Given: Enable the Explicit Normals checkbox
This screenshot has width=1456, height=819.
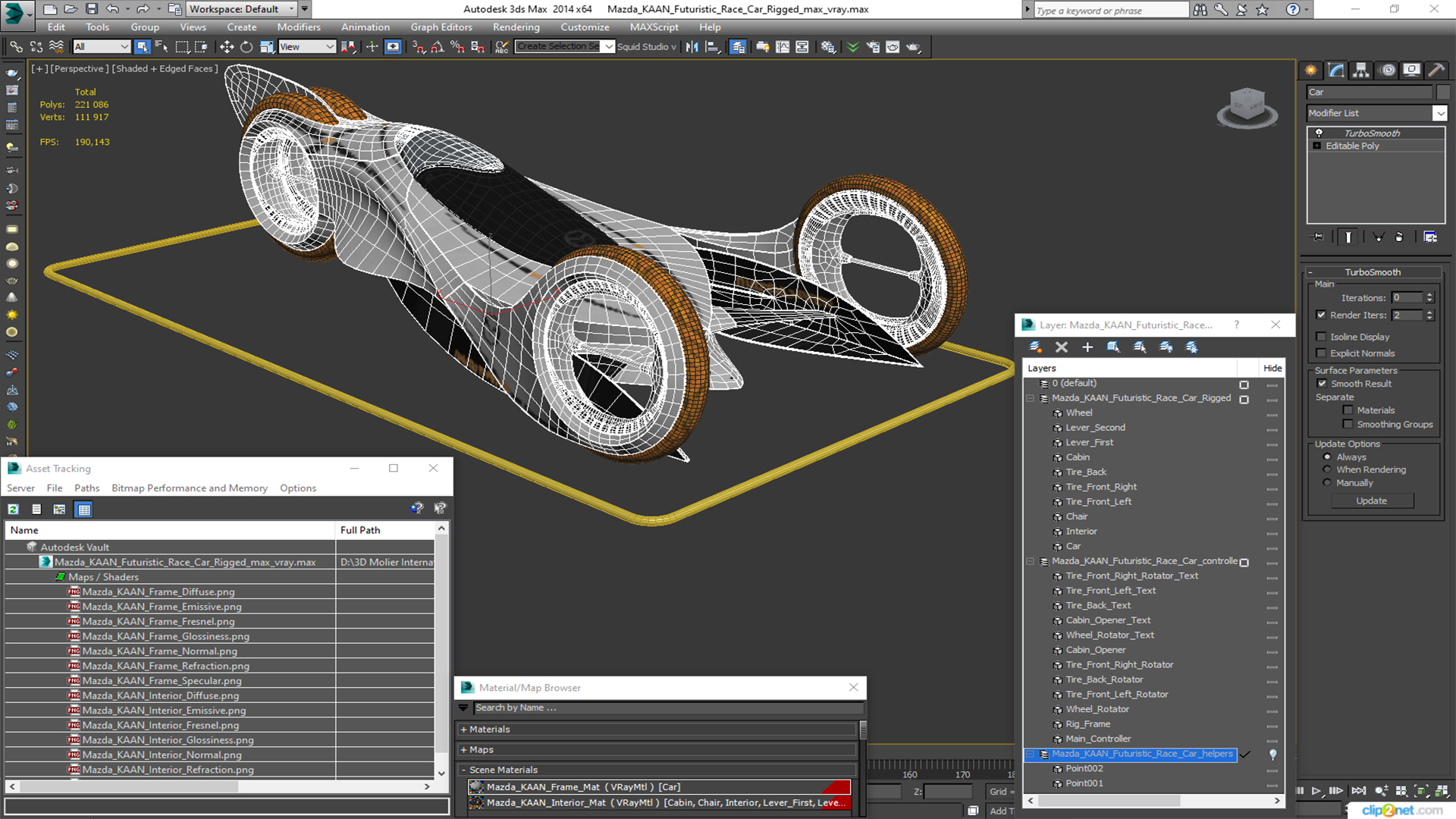Looking at the screenshot, I should click(1321, 353).
